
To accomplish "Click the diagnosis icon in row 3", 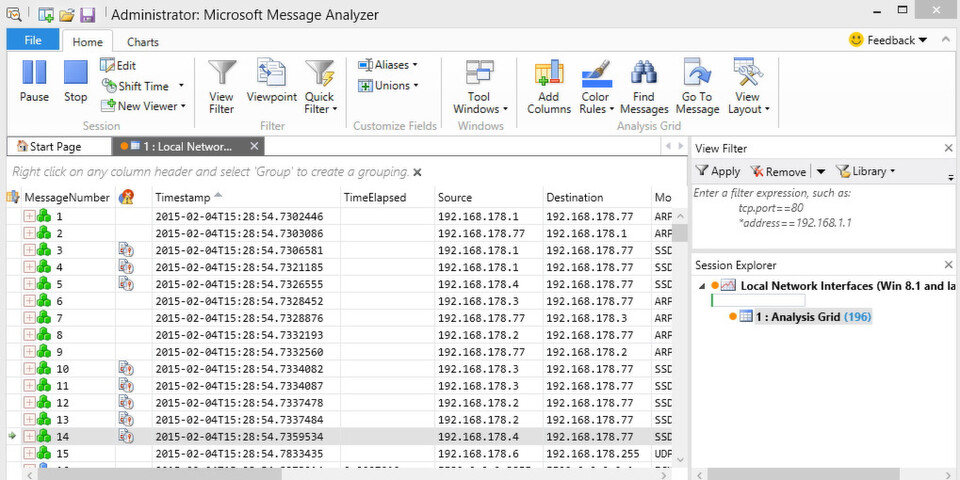I will [126, 250].
